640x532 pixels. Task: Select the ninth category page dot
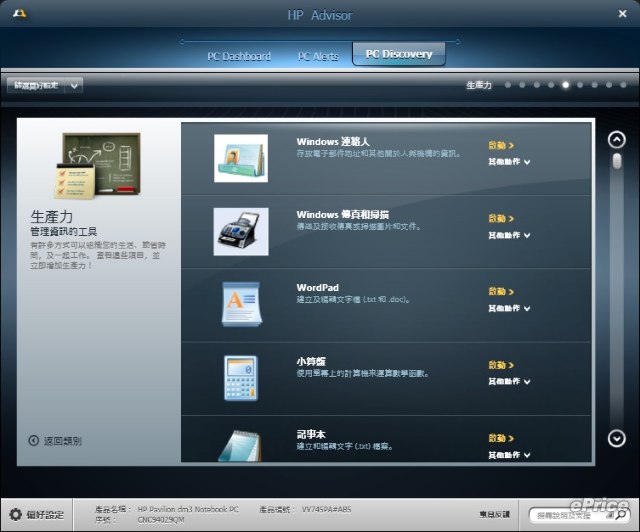tap(623, 85)
